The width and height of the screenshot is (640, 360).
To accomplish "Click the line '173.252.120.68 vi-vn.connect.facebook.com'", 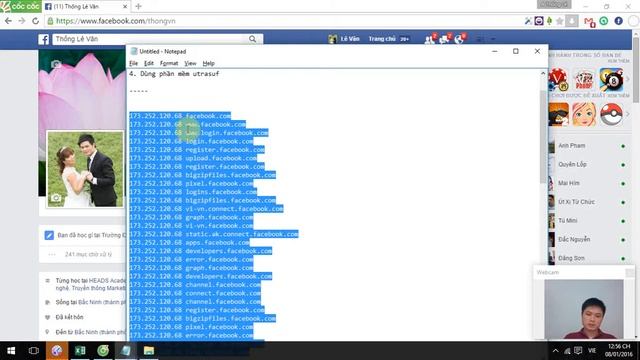I will [x=206, y=209].
